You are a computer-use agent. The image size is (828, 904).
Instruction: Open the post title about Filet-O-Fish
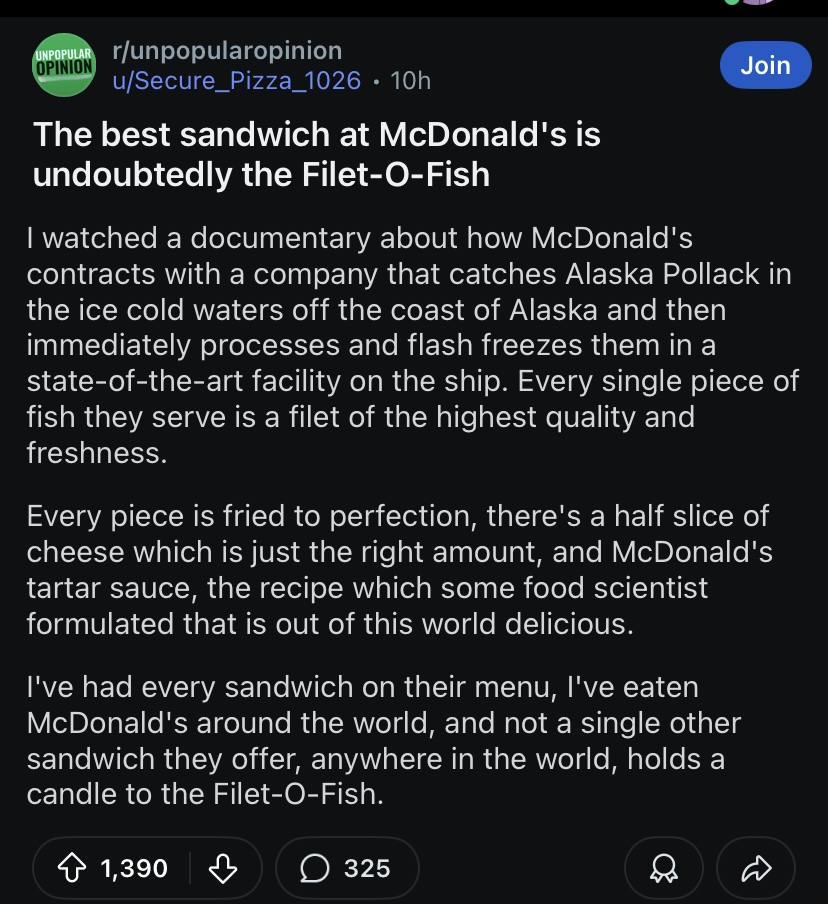(316, 154)
